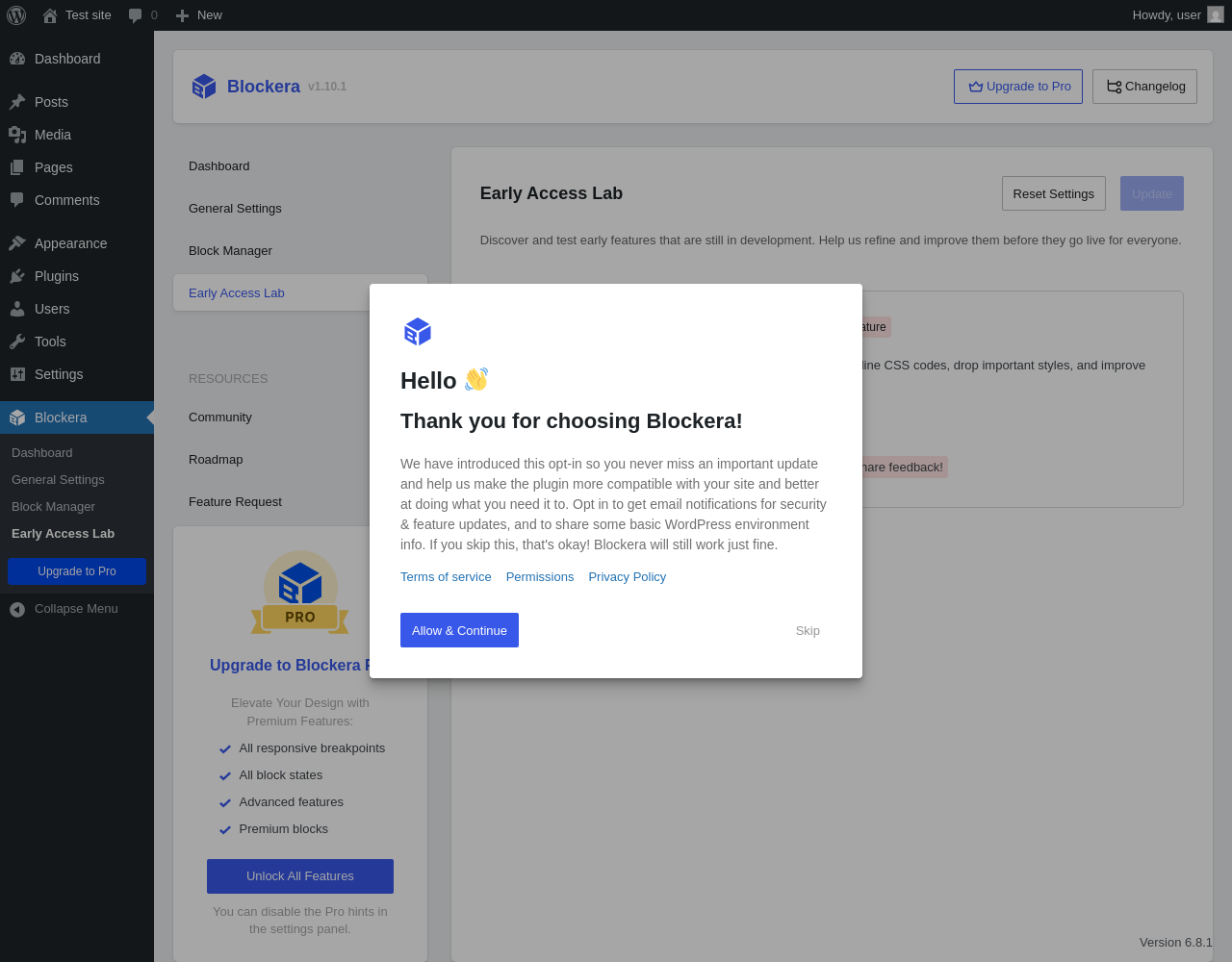
Task: Click the New plus icon in admin bar
Action: pyautogui.click(x=182, y=15)
